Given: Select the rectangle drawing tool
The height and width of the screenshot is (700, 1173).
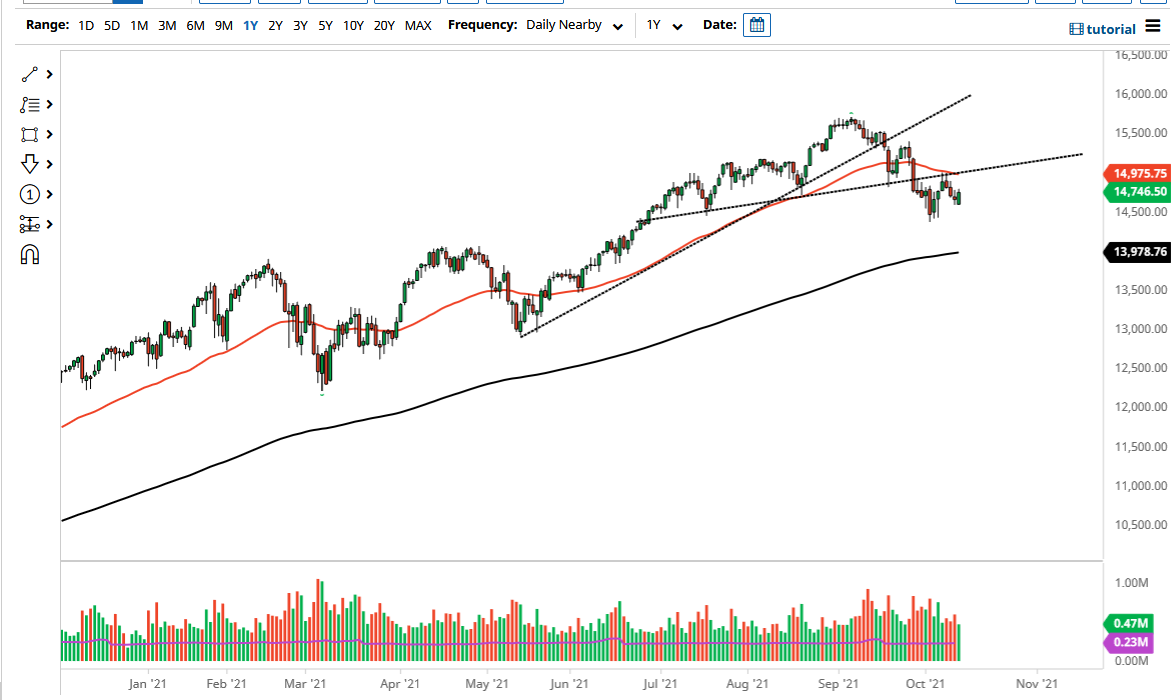Looking at the screenshot, I should pyautogui.click(x=30, y=134).
